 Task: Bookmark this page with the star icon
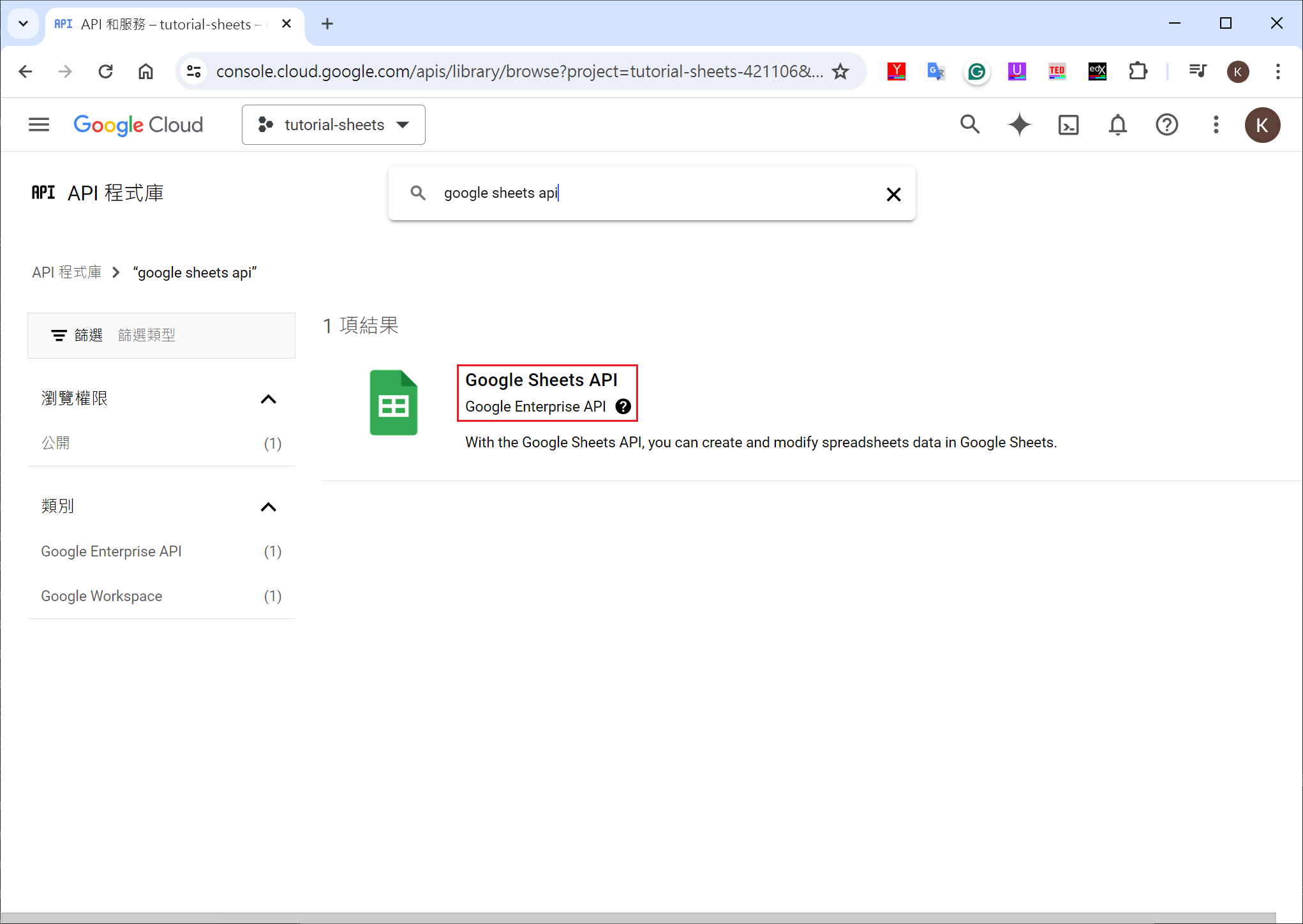[840, 71]
